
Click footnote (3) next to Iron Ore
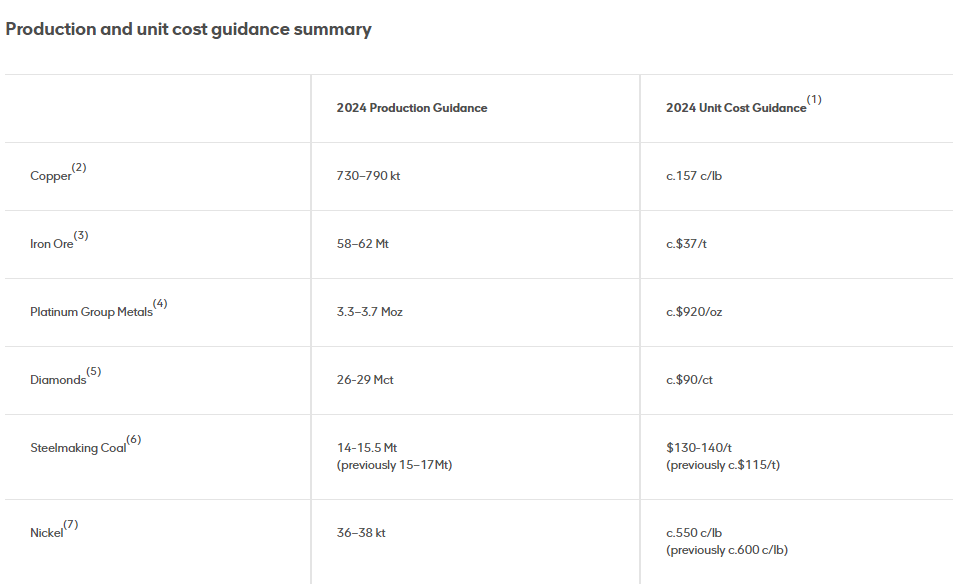tap(81, 236)
